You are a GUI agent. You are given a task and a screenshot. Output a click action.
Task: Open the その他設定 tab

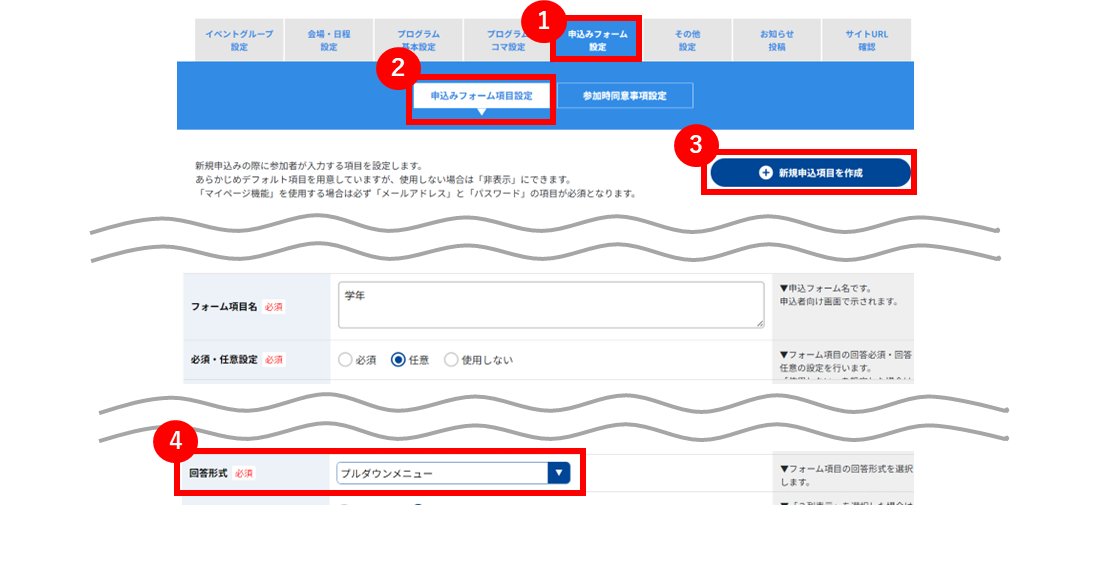[x=687, y=40]
